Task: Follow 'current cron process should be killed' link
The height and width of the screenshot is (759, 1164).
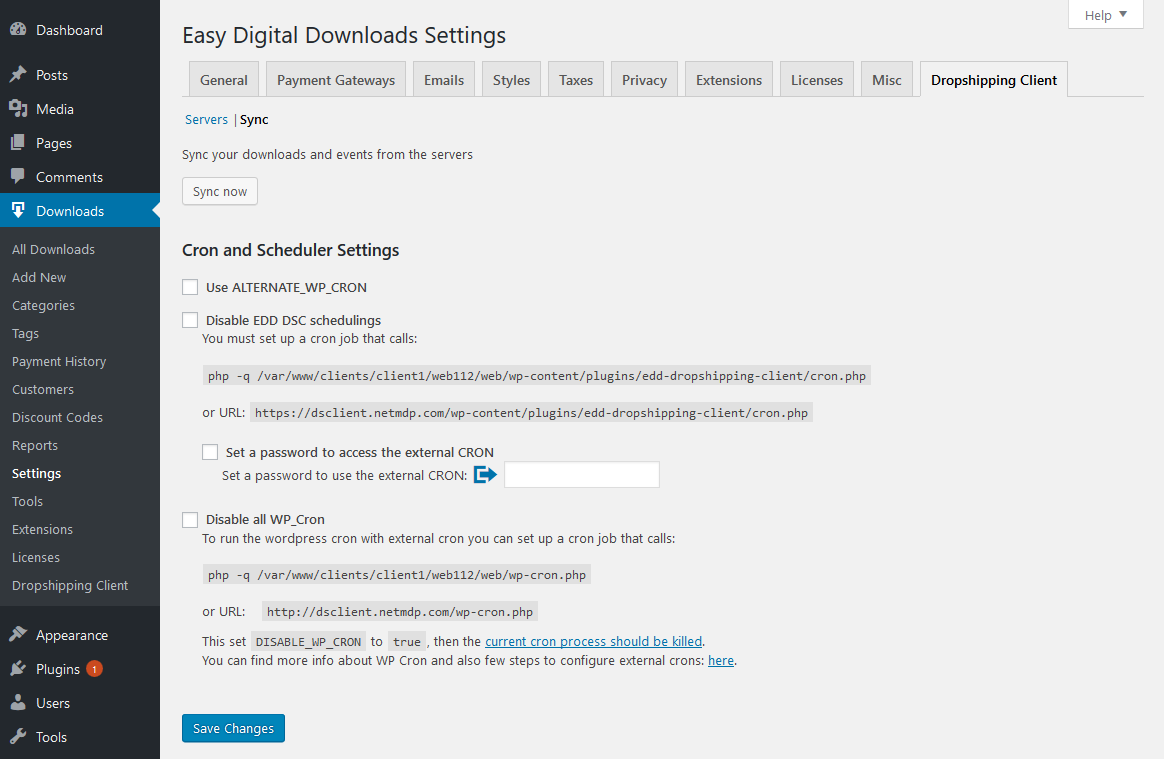Action: click(593, 641)
